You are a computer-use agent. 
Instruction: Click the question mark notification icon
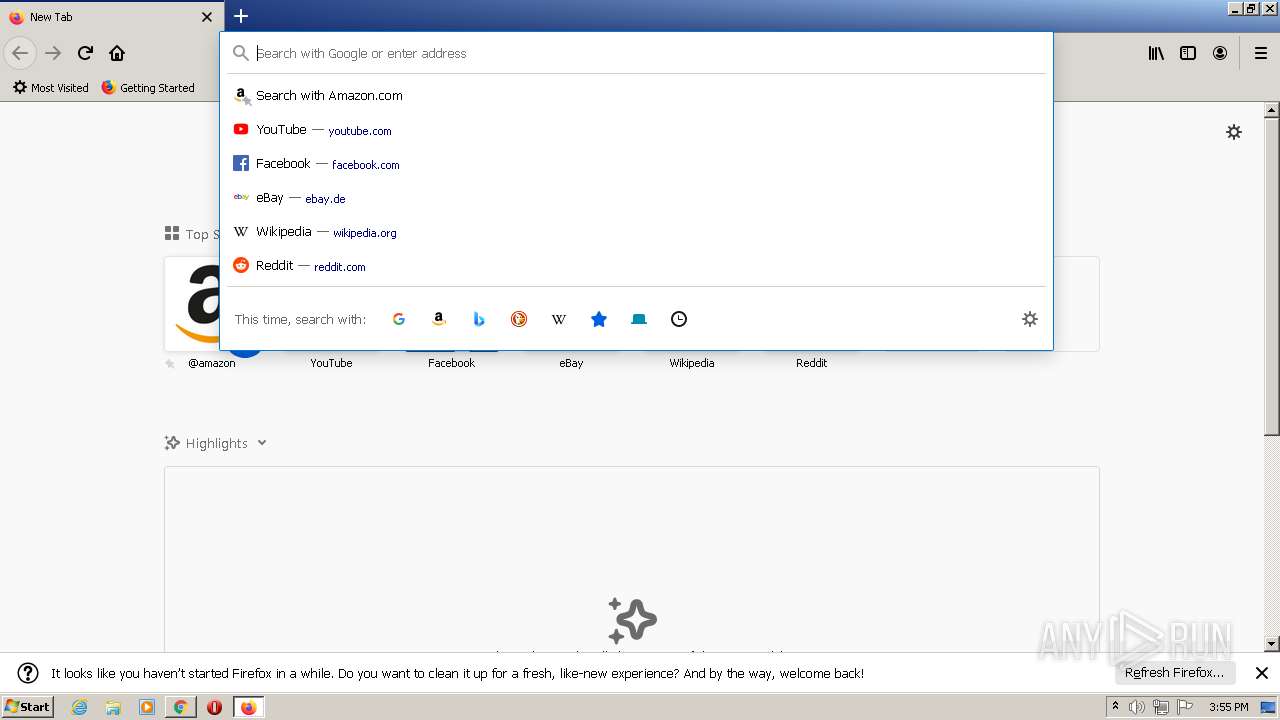[x=28, y=673]
